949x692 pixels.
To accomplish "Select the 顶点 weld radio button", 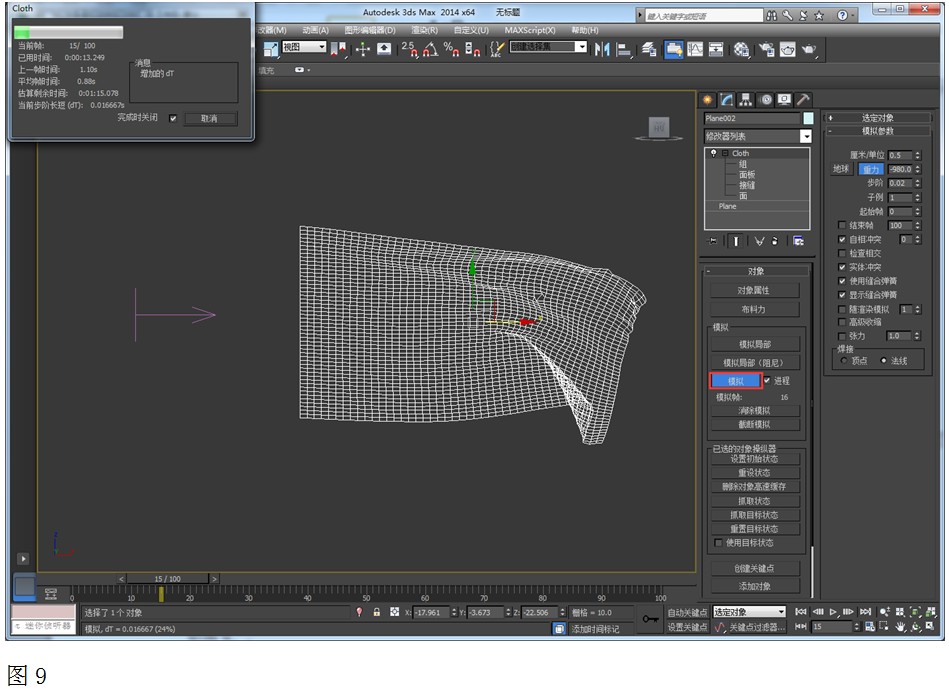I will pos(844,360).
